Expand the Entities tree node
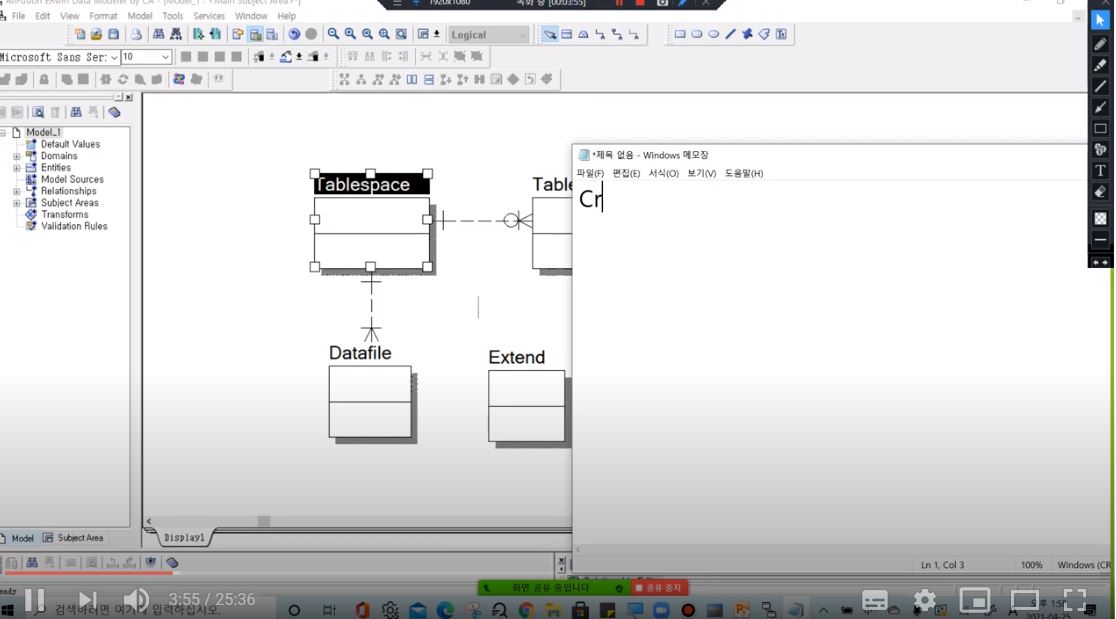 [16, 168]
